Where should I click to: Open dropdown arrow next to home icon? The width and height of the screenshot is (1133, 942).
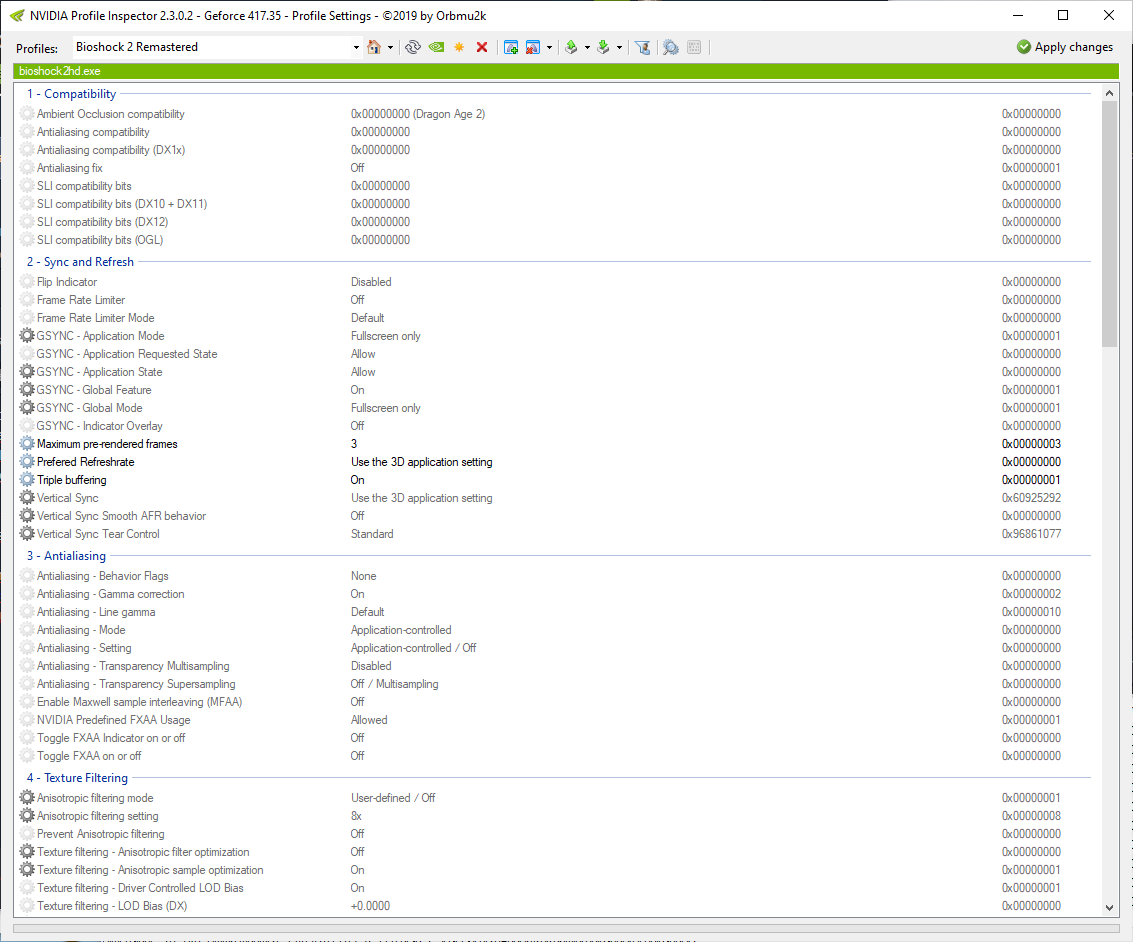point(390,48)
